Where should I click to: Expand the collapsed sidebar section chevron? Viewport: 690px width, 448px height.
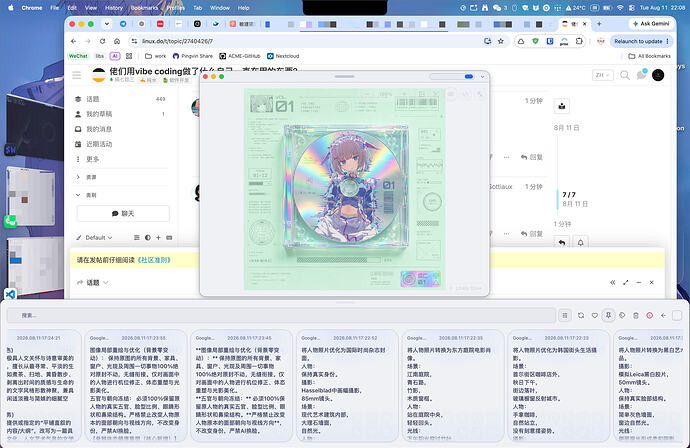(x=78, y=177)
